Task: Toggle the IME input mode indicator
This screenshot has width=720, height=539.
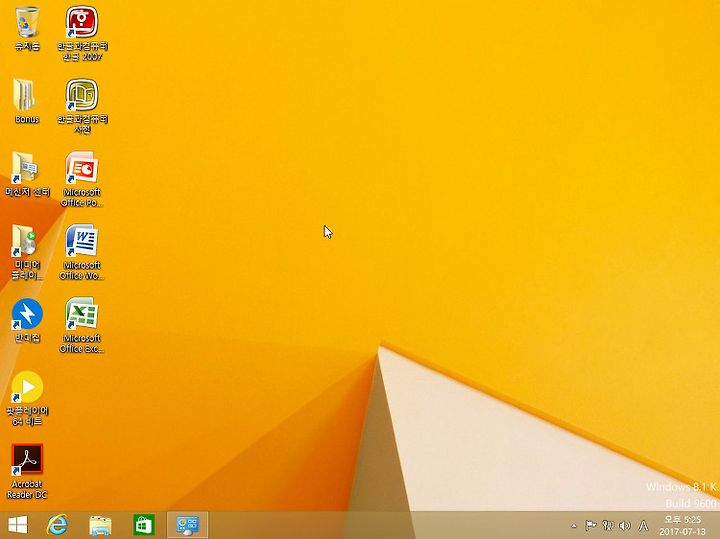Action: pos(643,525)
